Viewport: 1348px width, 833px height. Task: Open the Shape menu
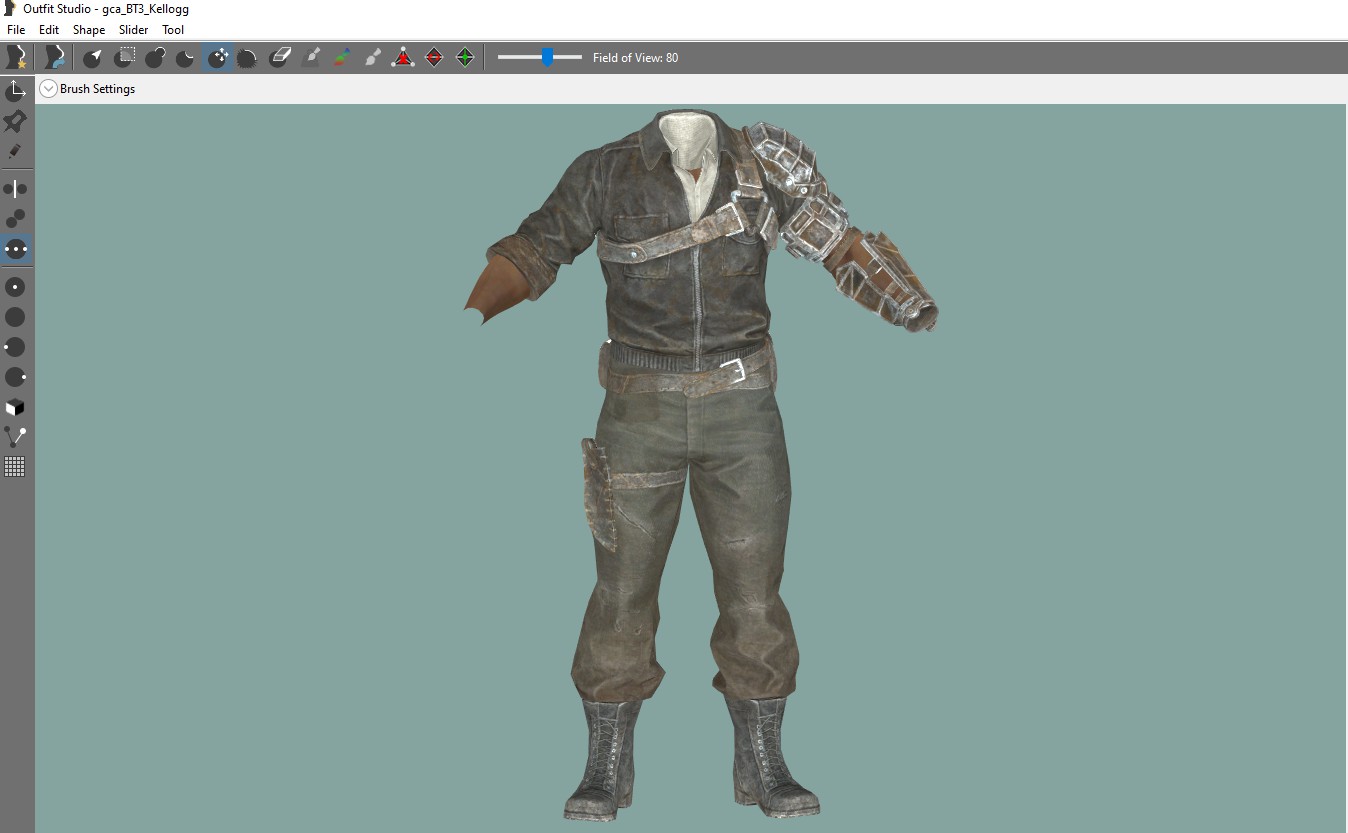click(x=88, y=30)
